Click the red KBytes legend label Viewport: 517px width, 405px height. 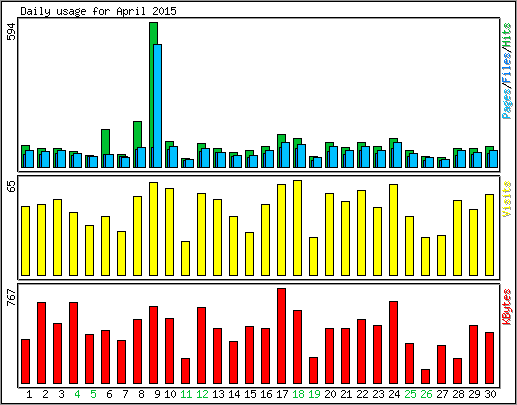507,307
